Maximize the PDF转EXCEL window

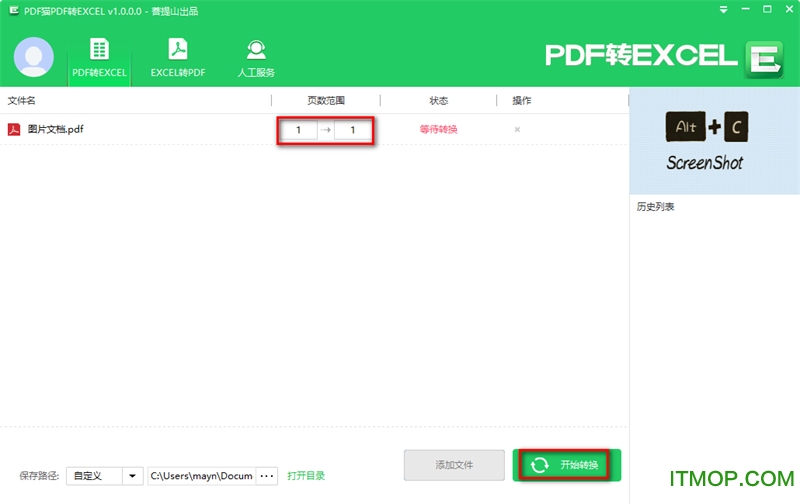point(767,10)
